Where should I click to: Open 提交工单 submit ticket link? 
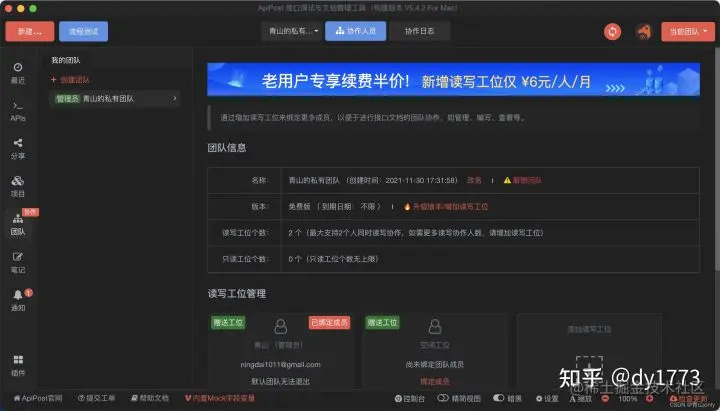[x=96, y=398]
